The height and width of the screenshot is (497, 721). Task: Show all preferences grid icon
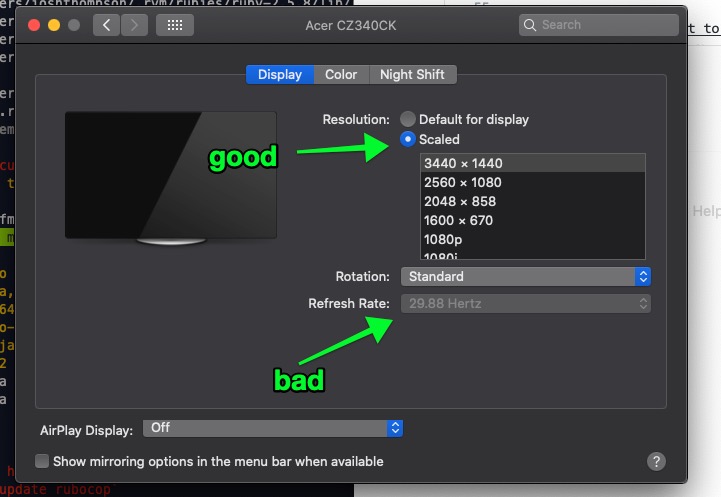click(175, 25)
